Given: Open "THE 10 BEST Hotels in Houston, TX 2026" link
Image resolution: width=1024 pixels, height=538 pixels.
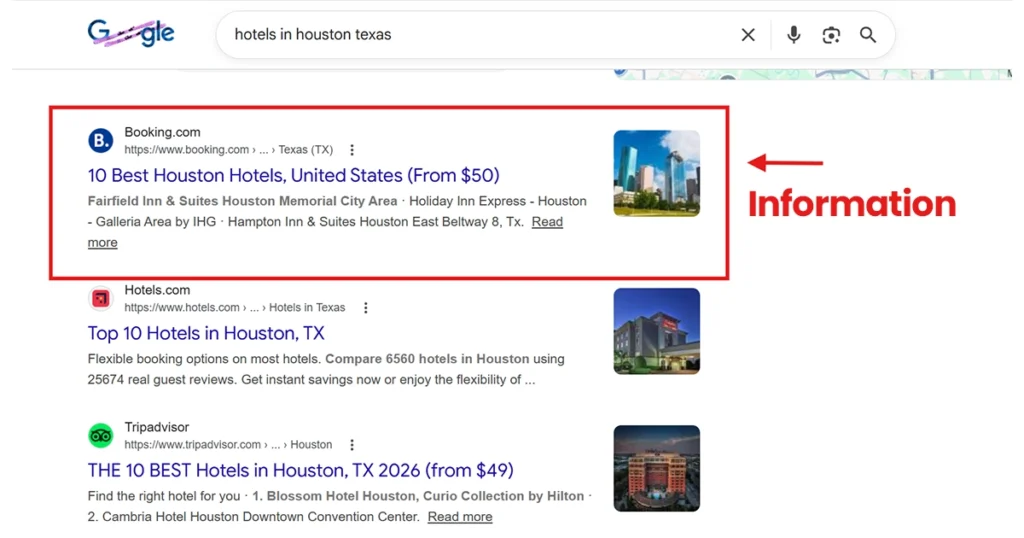Looking at the screenshot, I should pyautogui.click(x=300, y=470).
